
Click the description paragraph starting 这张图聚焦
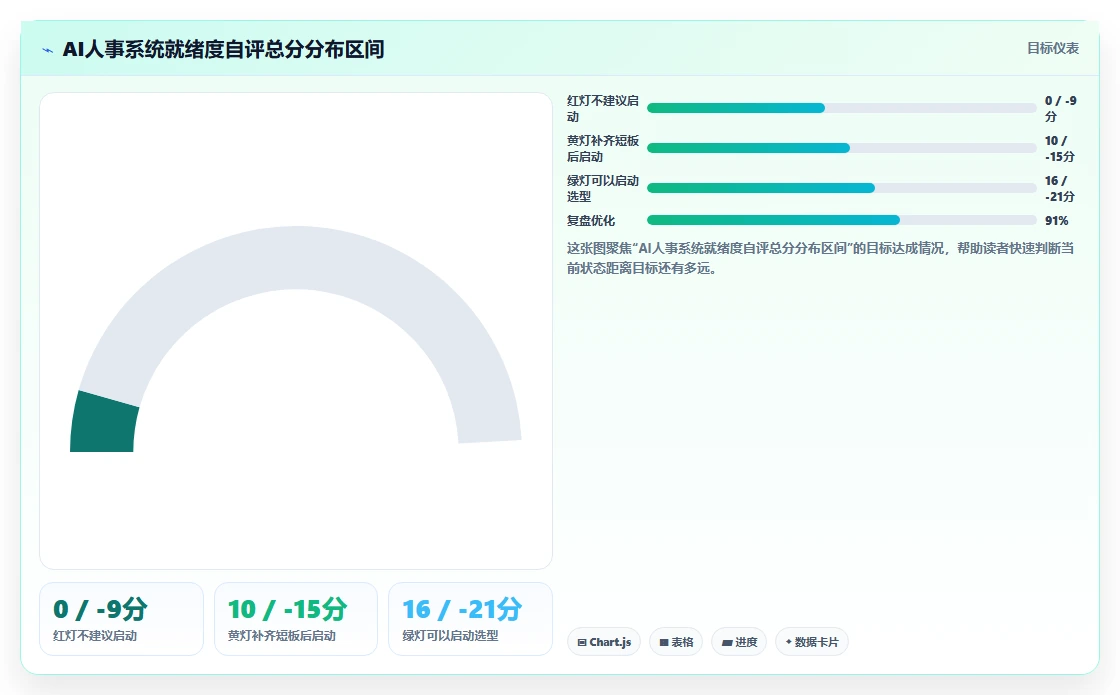[x=820, y=259]
